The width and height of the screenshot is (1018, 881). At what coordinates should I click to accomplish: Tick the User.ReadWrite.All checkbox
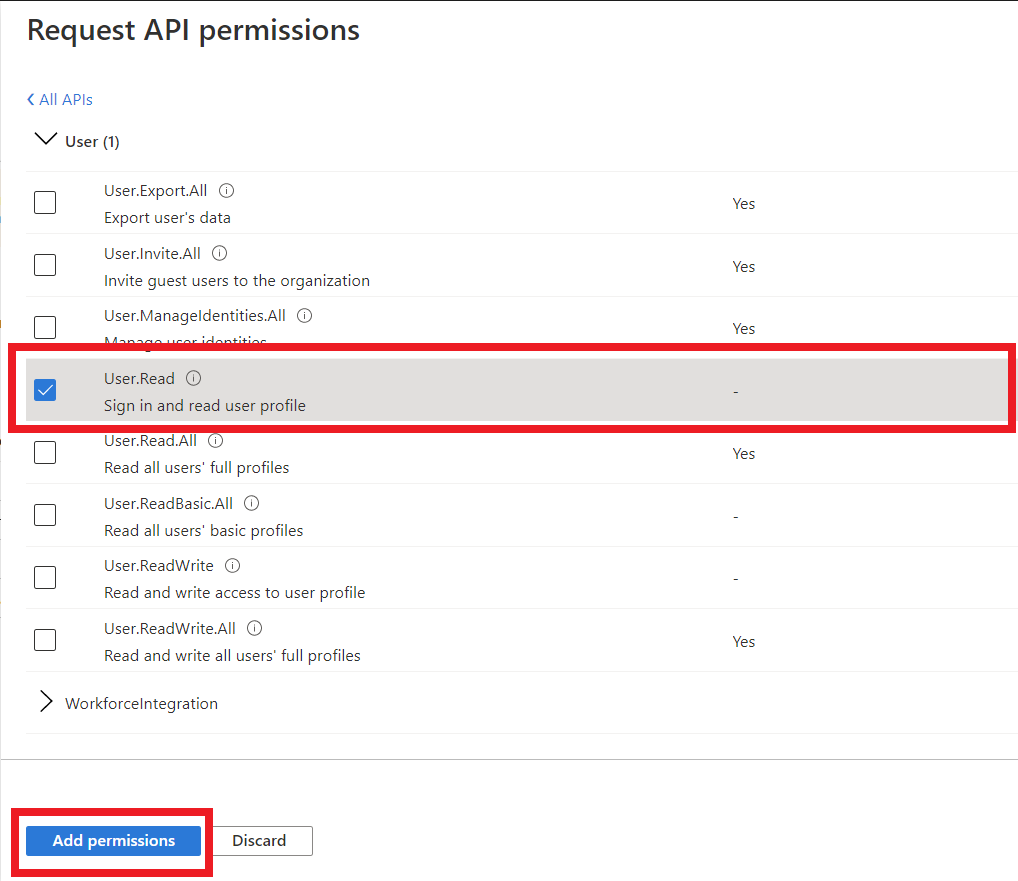point(45,640)
